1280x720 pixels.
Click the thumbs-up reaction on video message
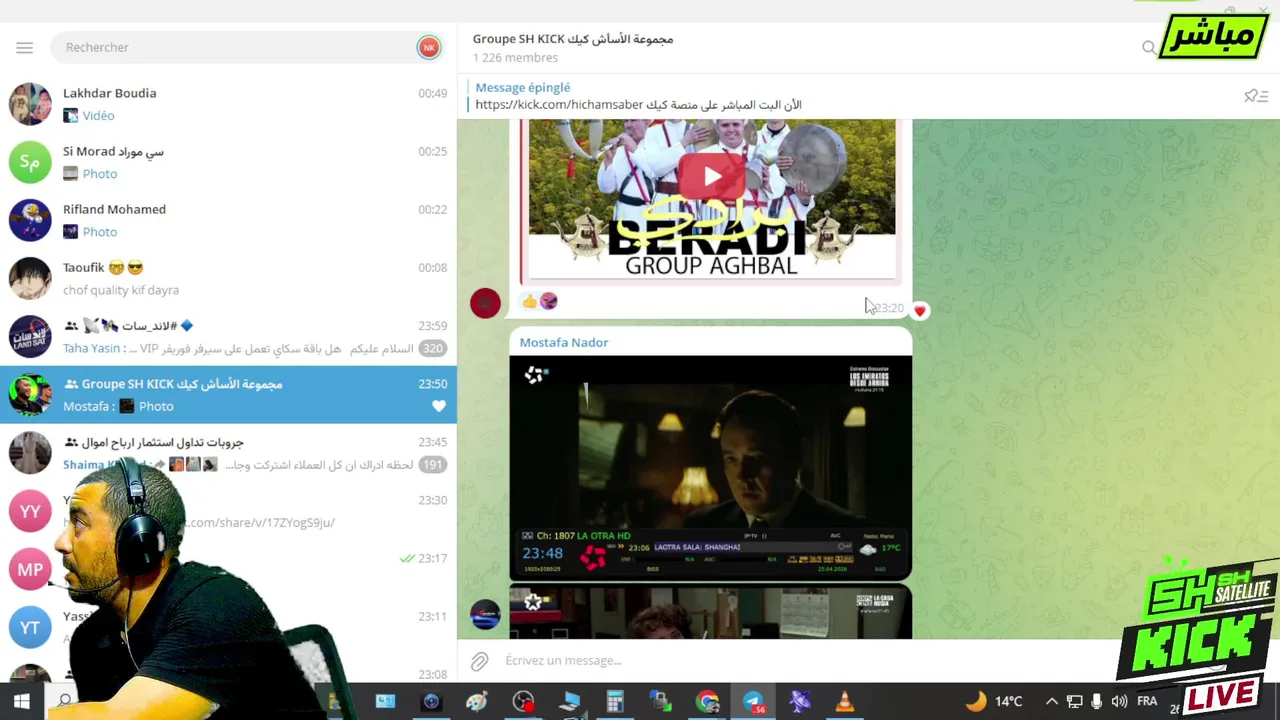click(x=529, y=301)
